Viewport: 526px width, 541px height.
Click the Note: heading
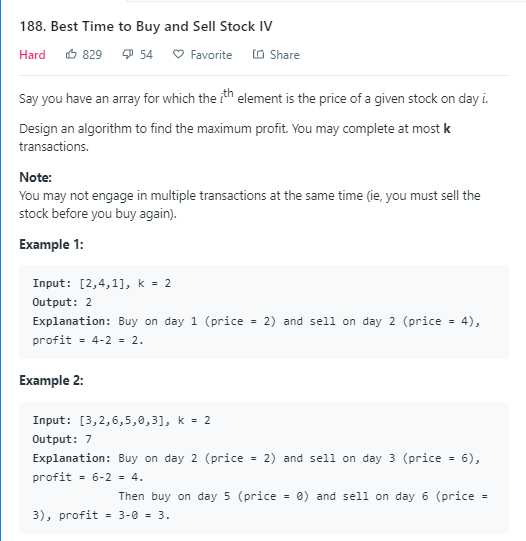[x=36, y=177]
